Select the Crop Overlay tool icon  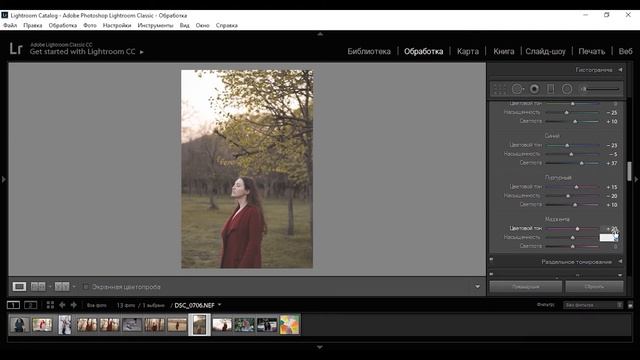[x=500, y=89]
